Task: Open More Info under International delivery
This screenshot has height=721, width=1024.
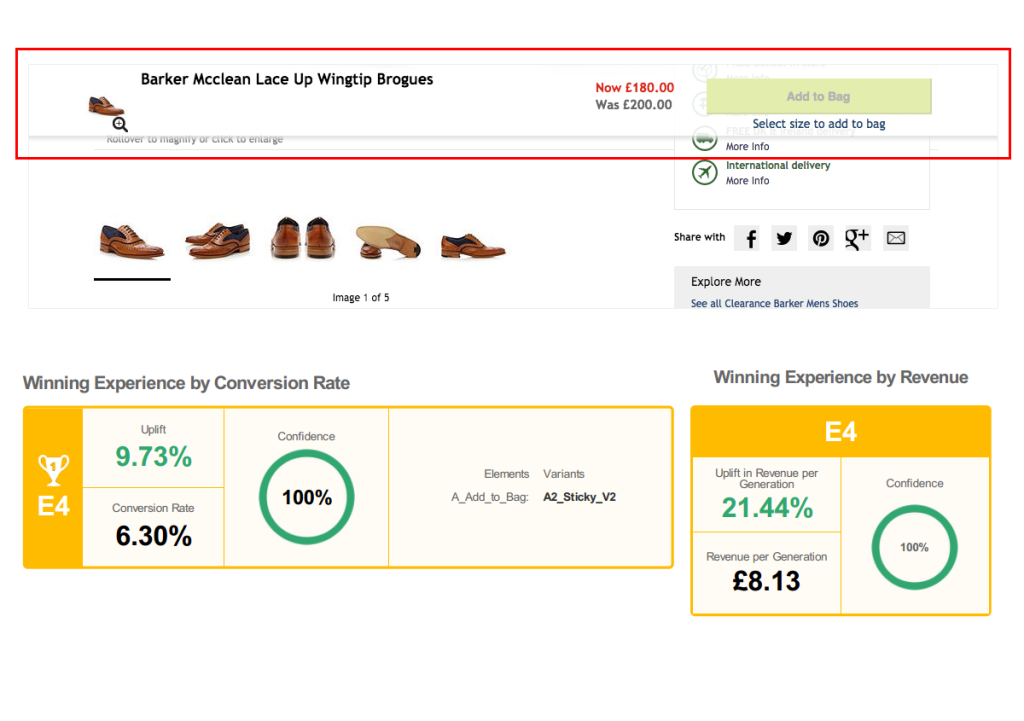Action: click(747, 181)
